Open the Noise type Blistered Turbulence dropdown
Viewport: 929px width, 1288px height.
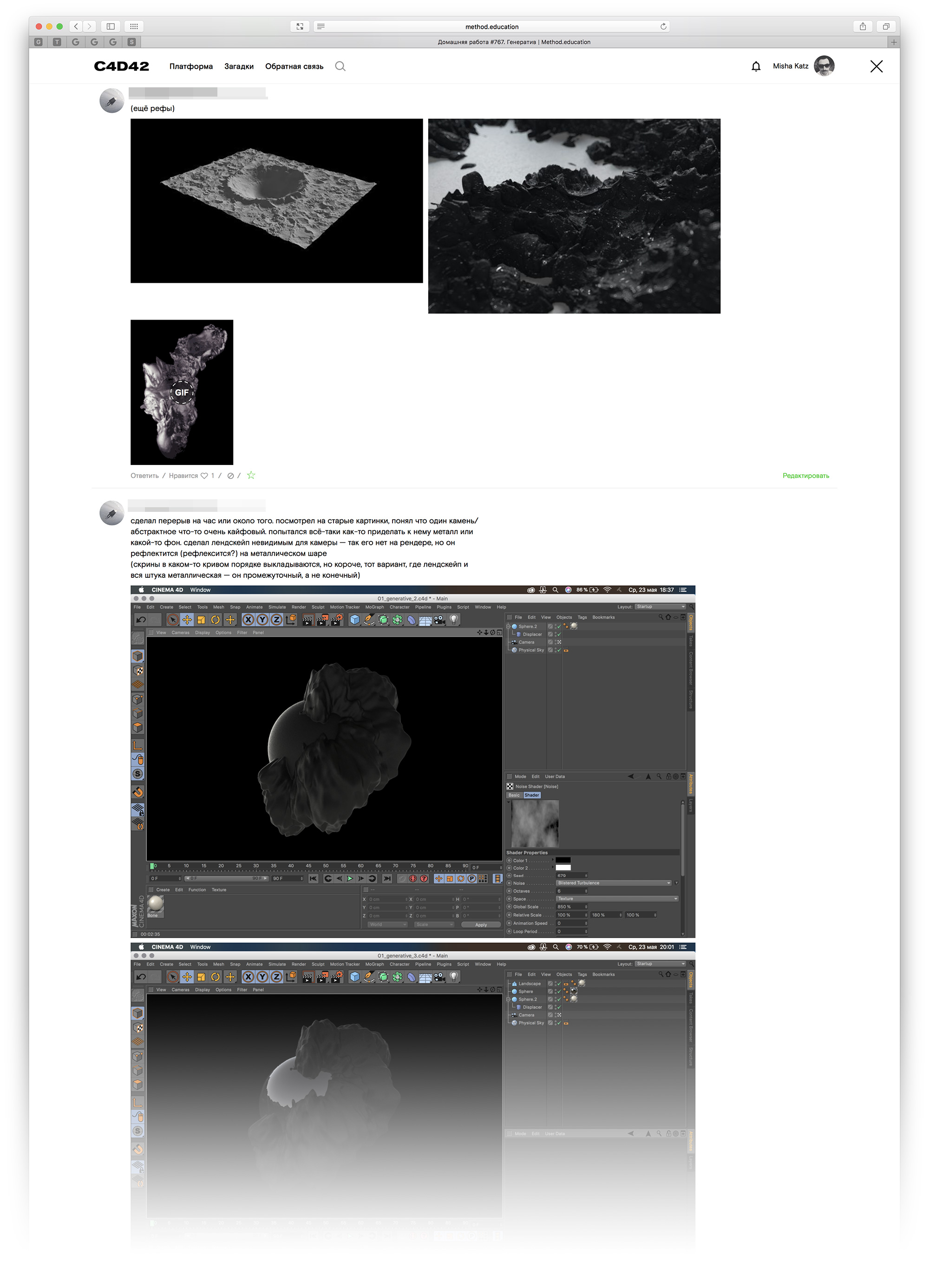pos(614,883)
